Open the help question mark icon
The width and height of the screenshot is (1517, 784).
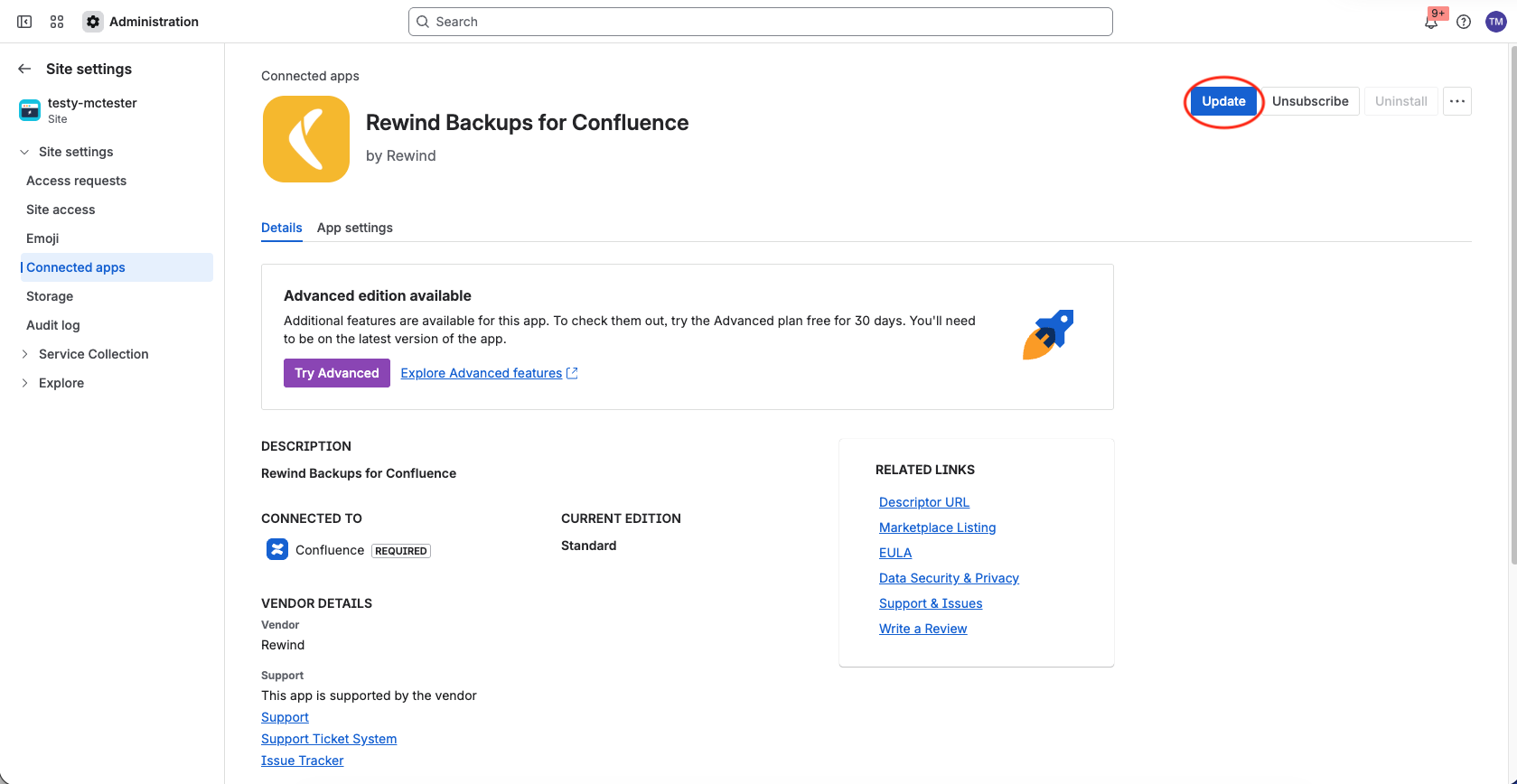pos(1464,22)
